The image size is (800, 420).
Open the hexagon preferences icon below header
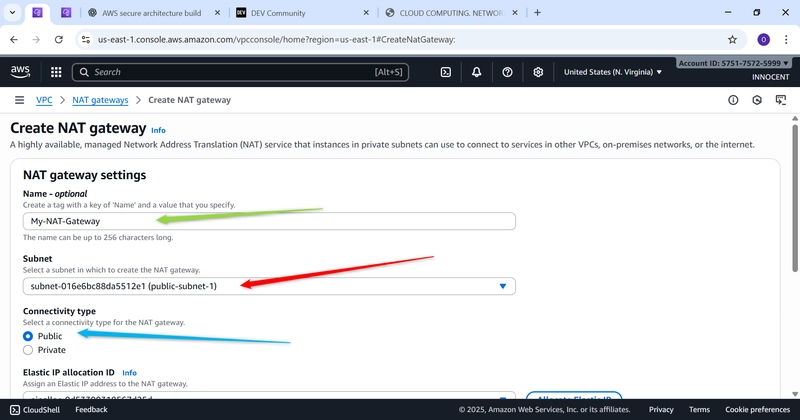(757, 100)
